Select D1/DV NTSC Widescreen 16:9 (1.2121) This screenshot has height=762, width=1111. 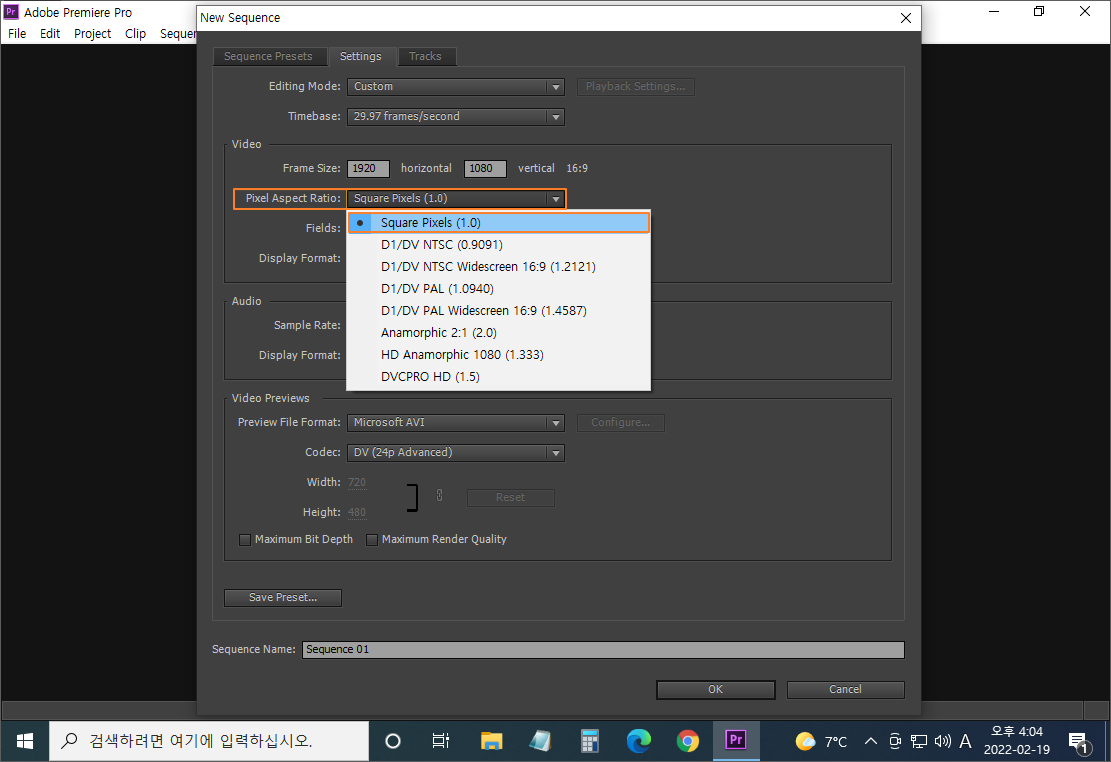499,267
